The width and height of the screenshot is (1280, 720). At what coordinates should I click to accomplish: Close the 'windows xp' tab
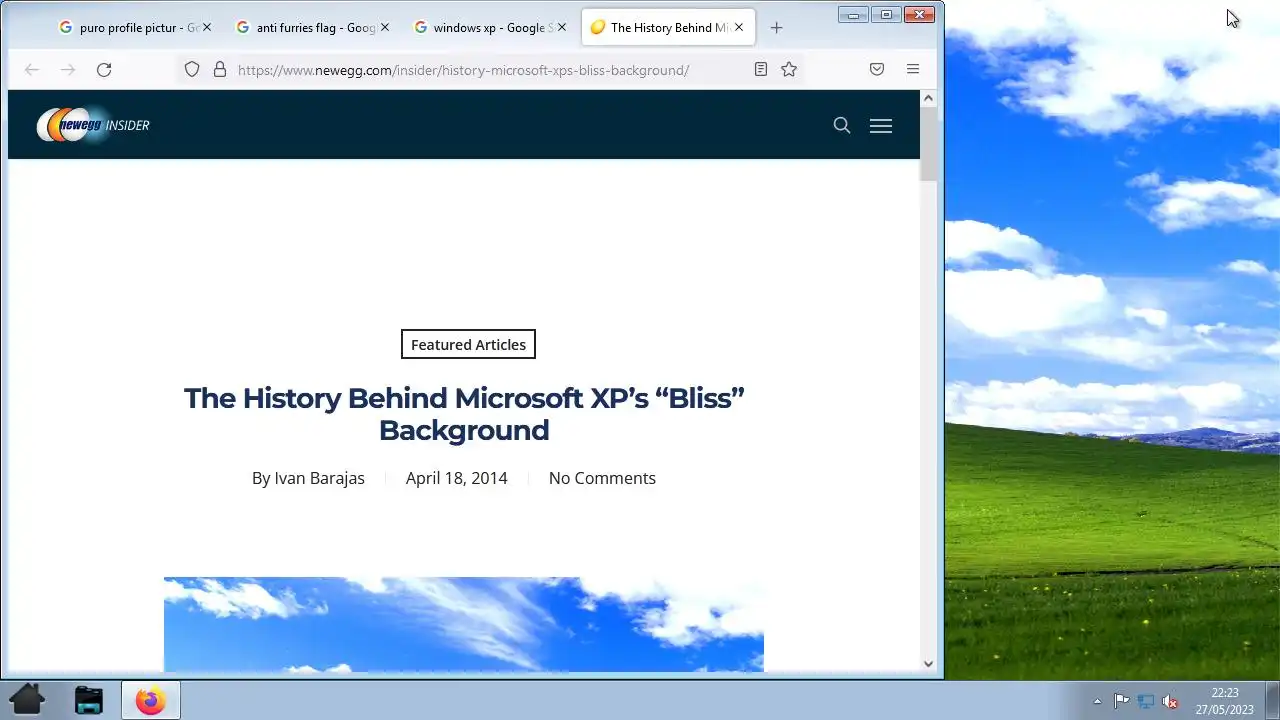point(561,28)
